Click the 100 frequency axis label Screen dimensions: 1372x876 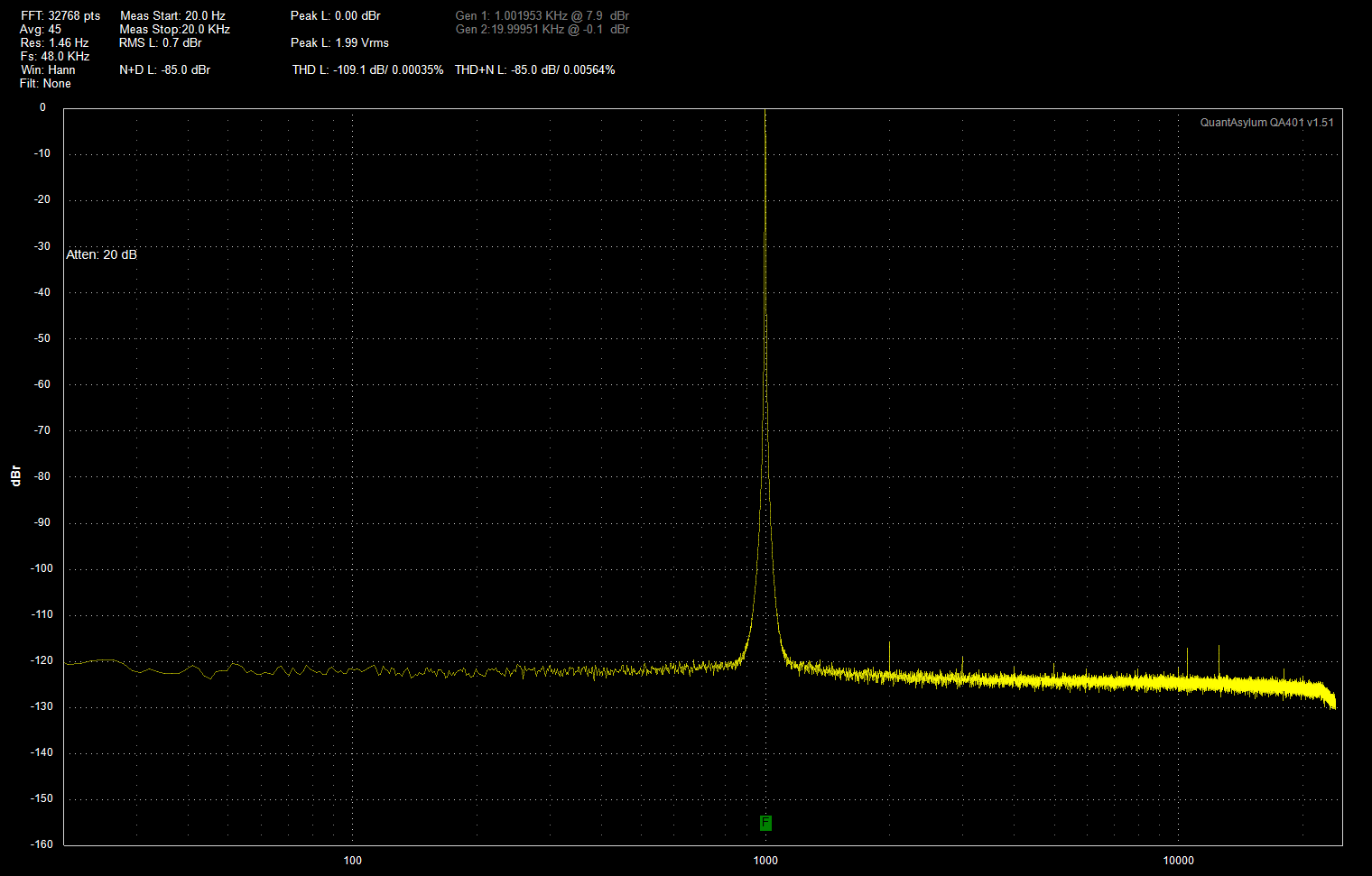353,860
